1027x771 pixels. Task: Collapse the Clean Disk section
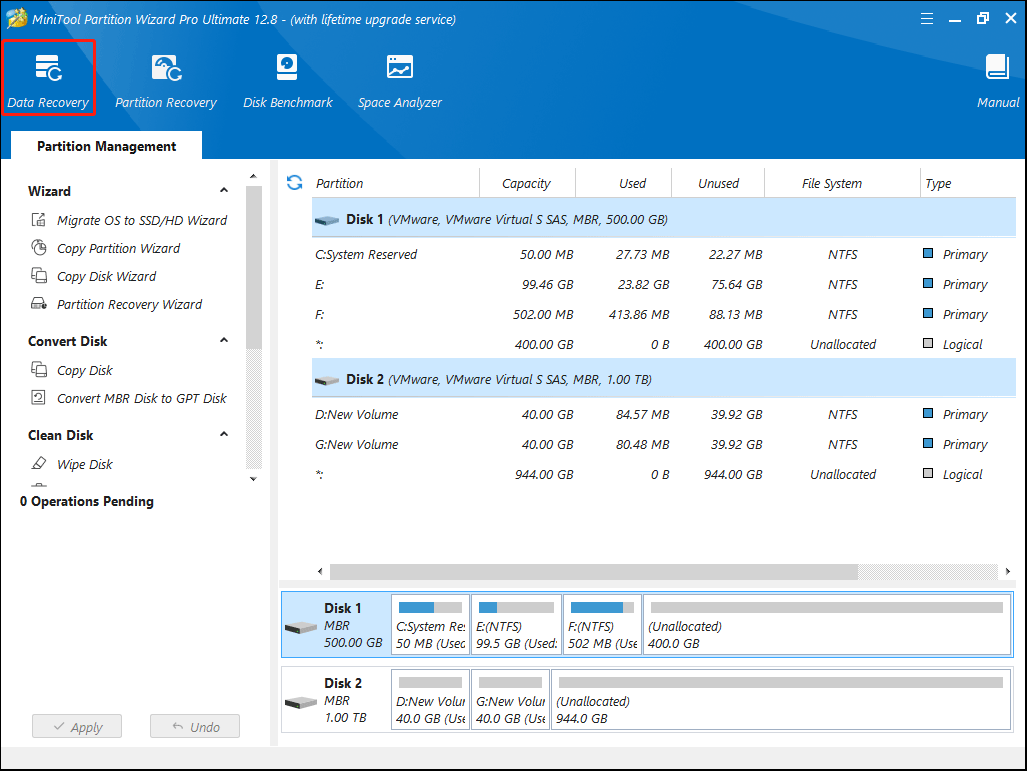[224, 434]
